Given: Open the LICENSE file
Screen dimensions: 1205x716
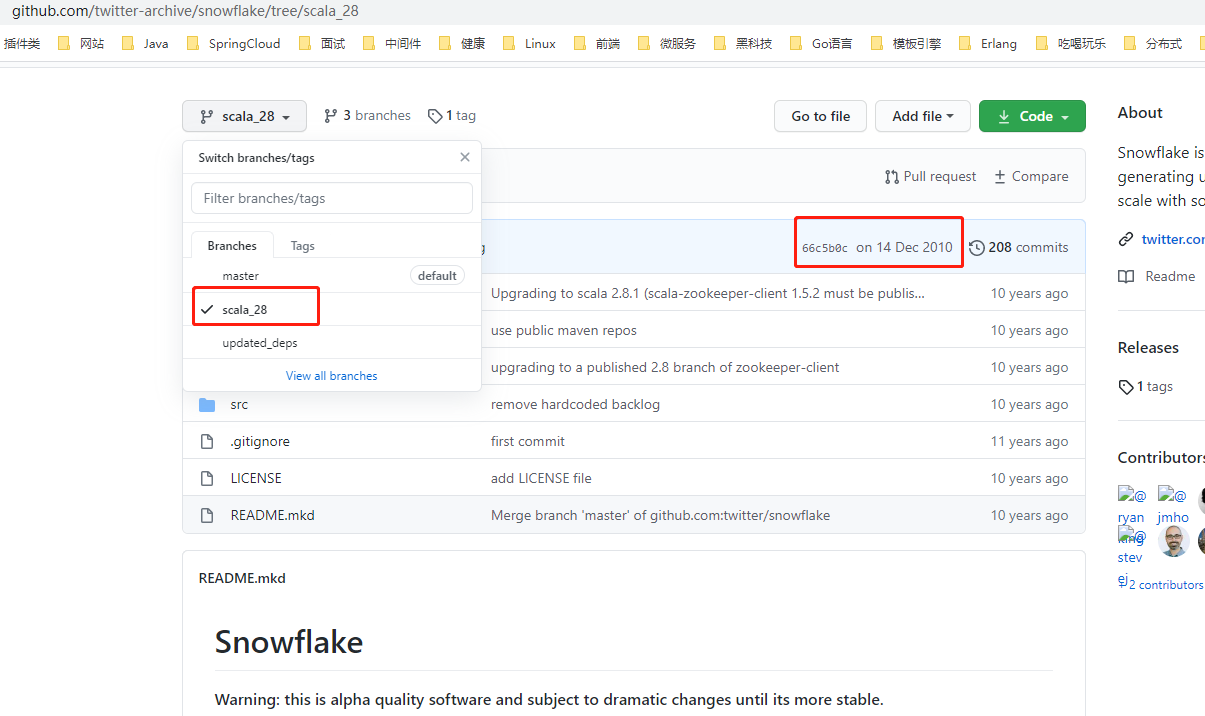Looking at the screenshot, I should 256,478.
